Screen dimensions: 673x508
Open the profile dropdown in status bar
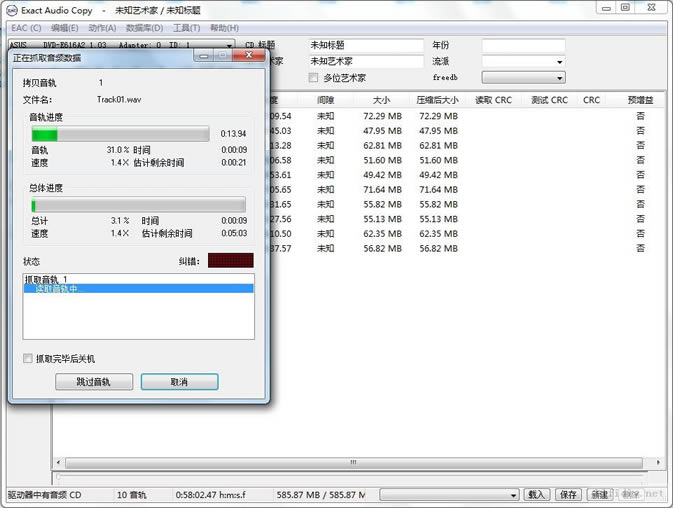pyautogui.click(x=448, y=495)
